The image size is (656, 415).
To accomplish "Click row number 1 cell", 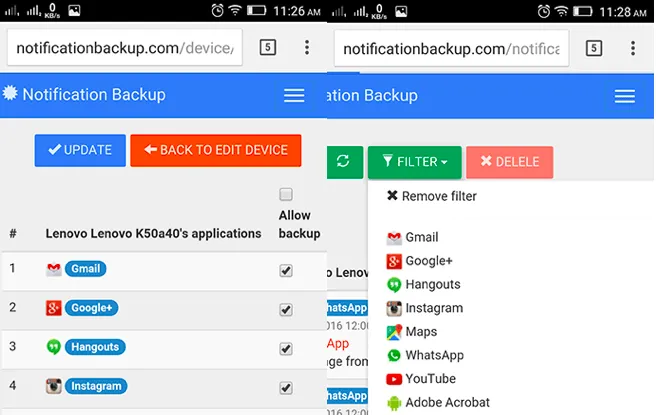I will point(13,268).
